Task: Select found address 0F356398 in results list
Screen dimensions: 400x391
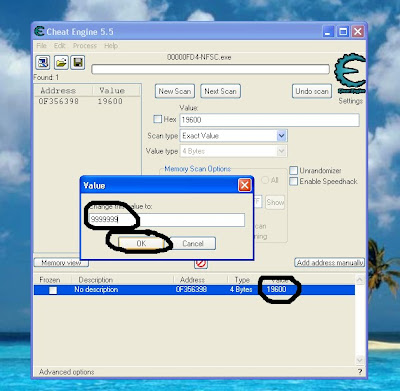Action: (59, 101)
